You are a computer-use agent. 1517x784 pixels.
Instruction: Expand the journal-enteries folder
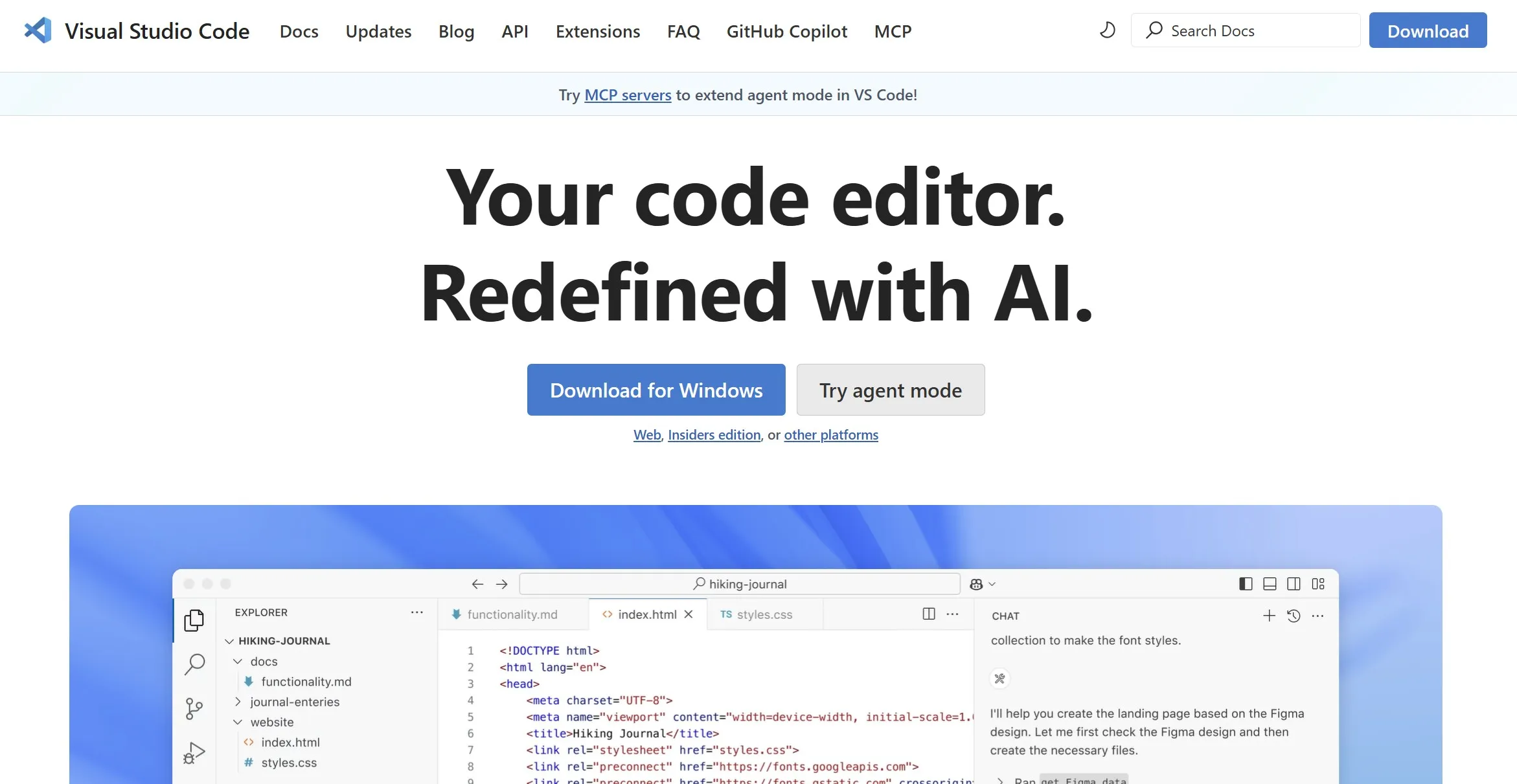click(x=238, y=702)
